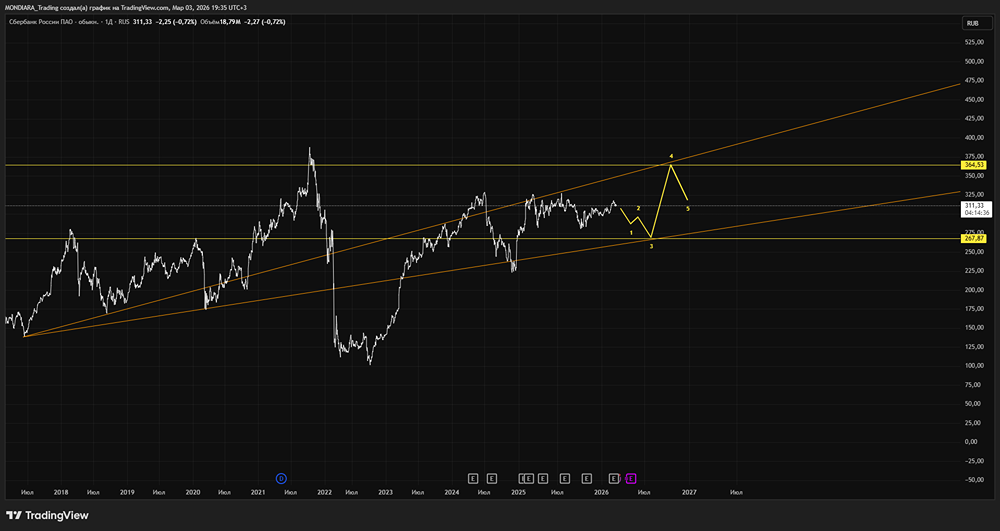Click the 525,00 price axis label

pyautogui.click(x=973, y=42)
